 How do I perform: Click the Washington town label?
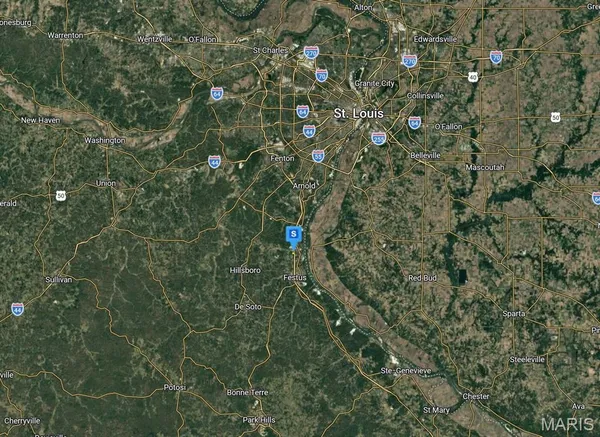tap(105, 140)
